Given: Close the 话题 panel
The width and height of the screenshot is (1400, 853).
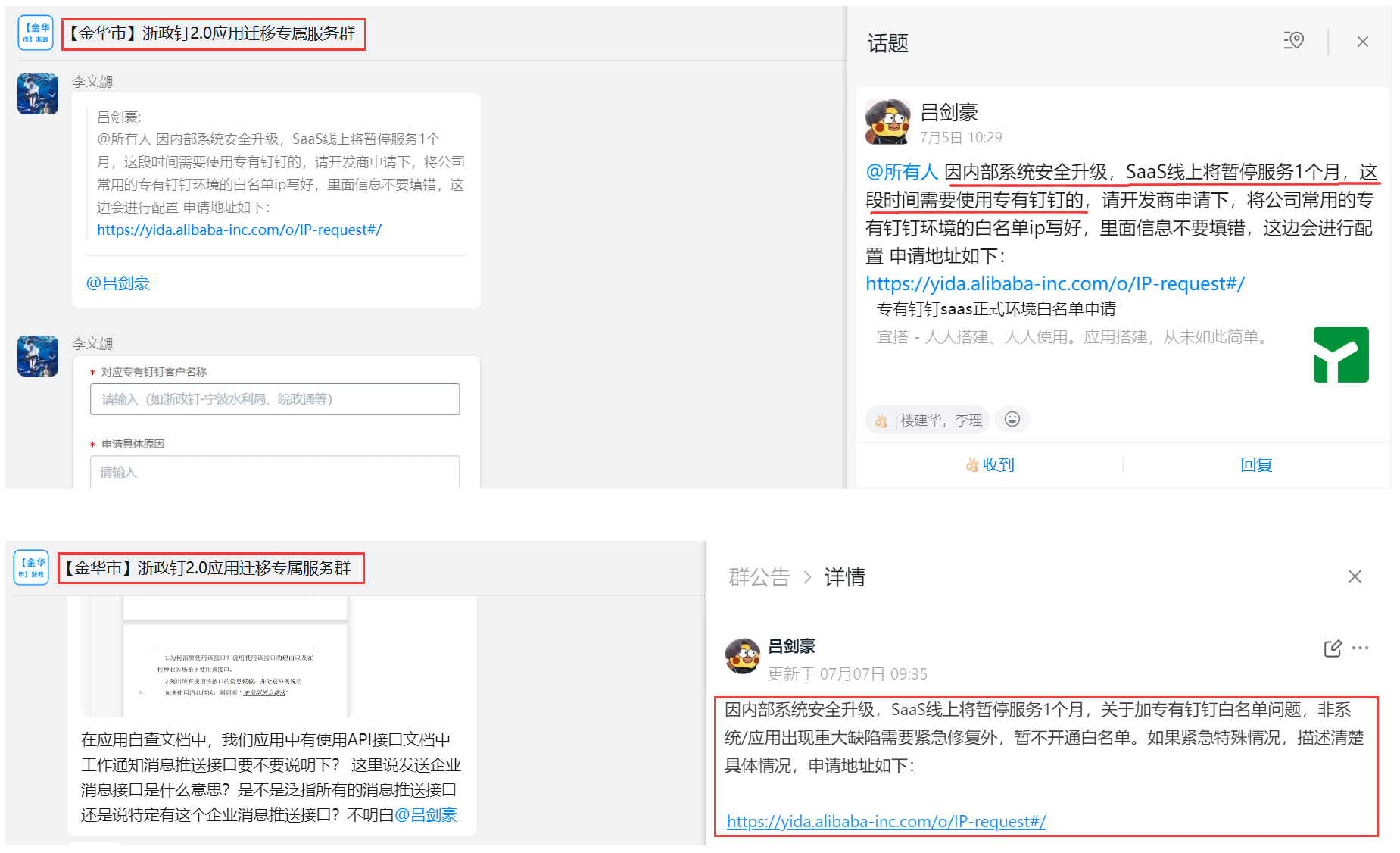Looking at the screenshot, I should click(1362, 42).
